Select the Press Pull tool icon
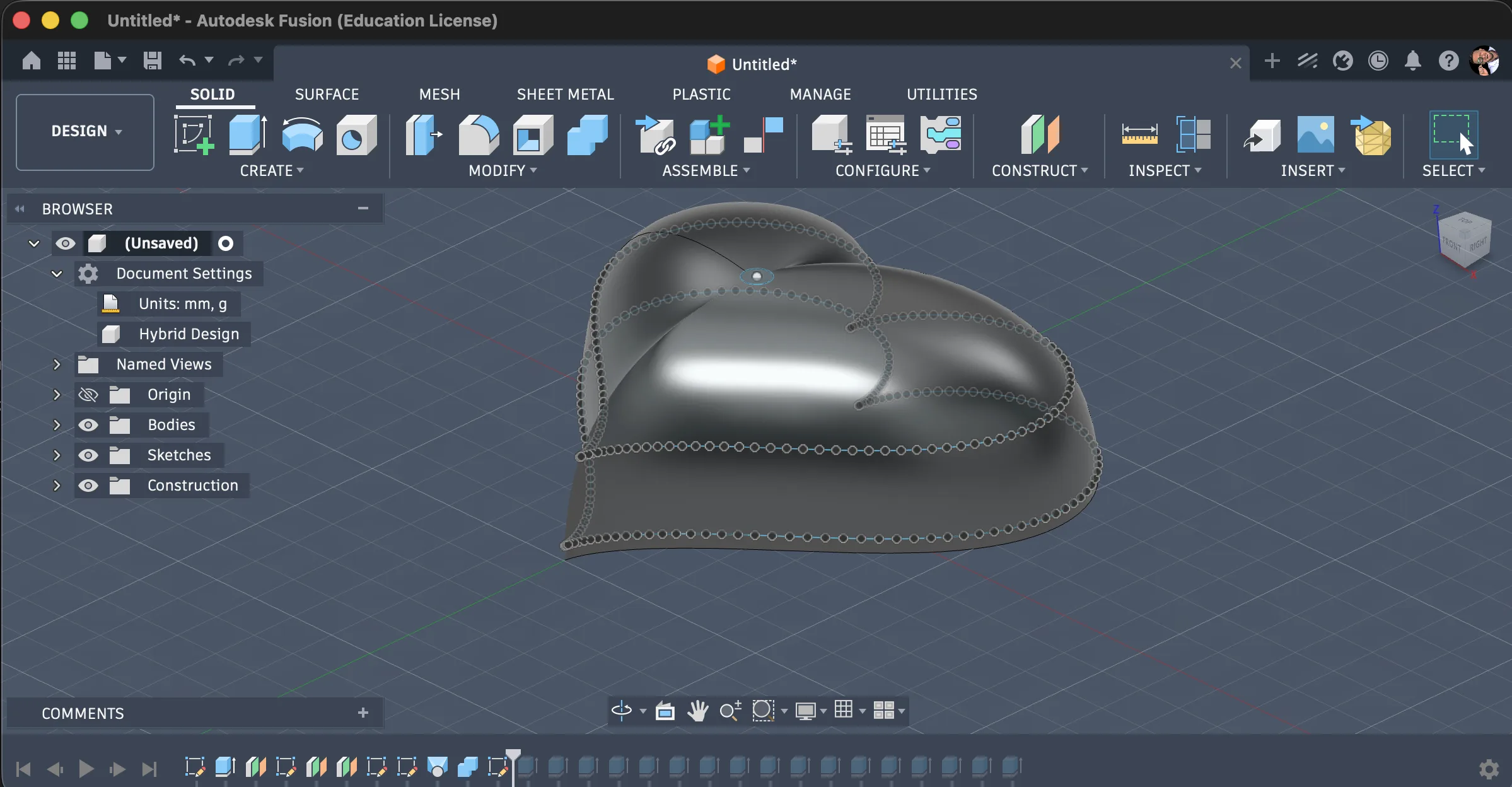1512x787 pixels. (x=424, y=134)
